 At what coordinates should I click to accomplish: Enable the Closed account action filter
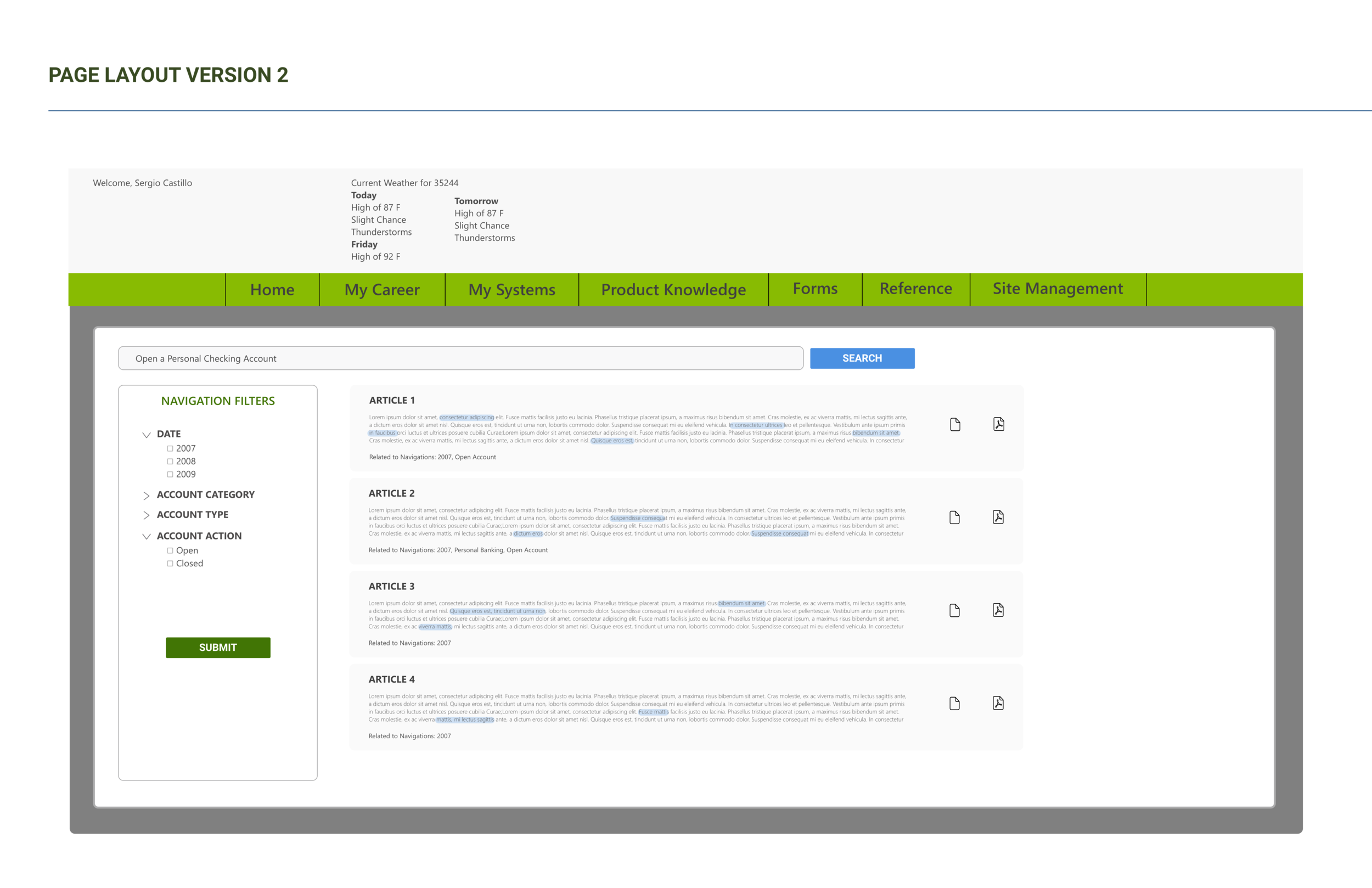(170, 564)
